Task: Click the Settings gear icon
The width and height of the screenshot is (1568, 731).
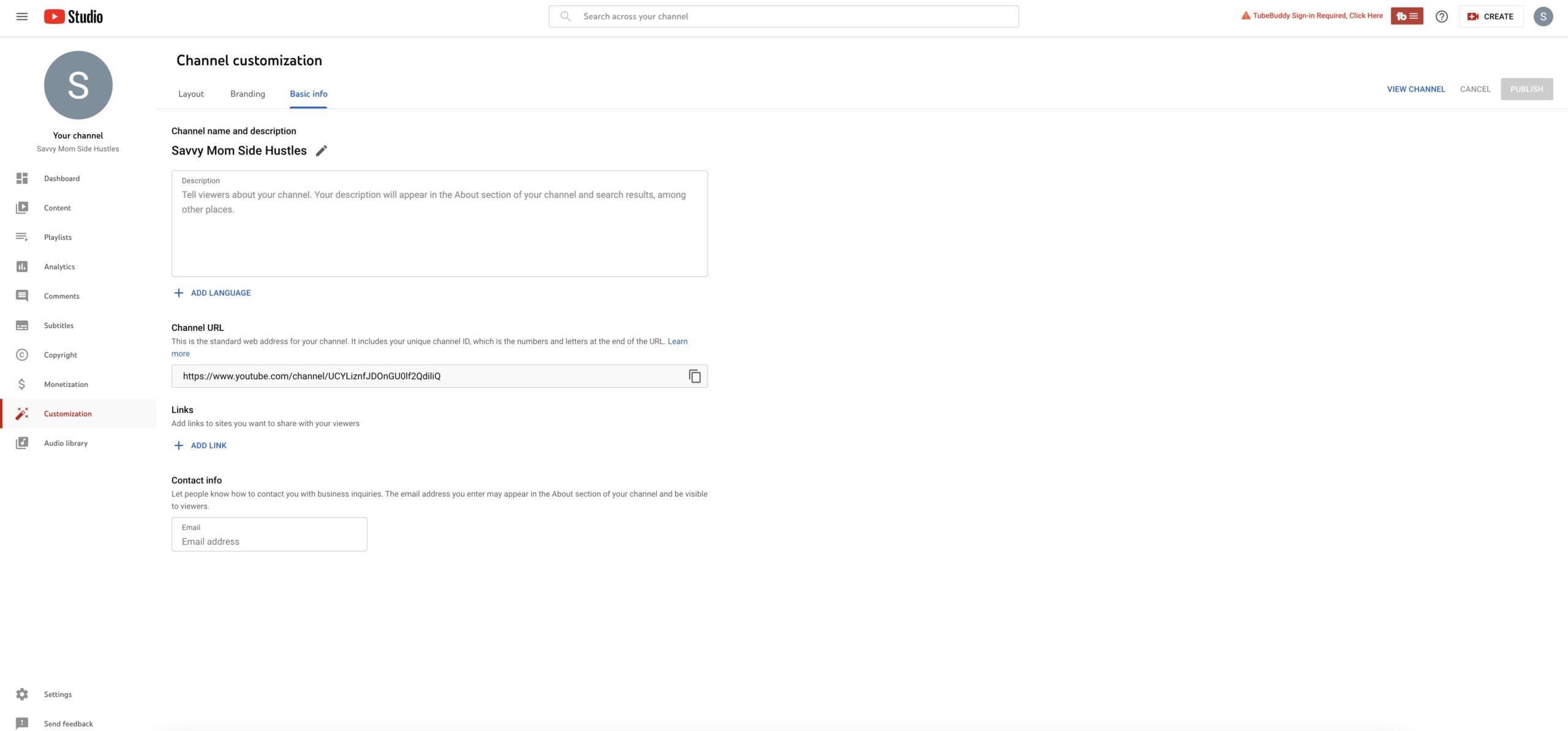Action: tap(22, 694)
